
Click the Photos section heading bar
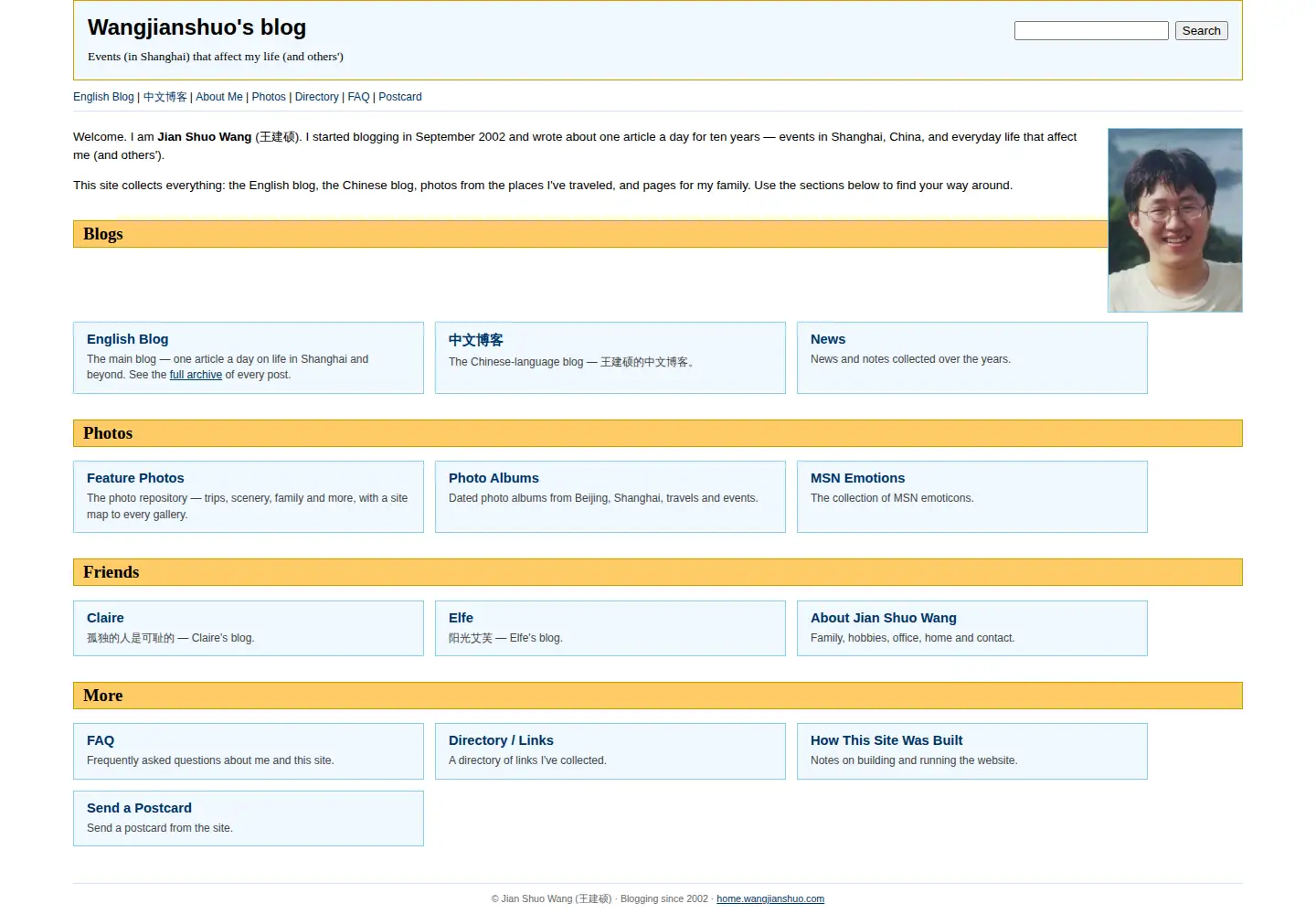click(x=658, y=433)
